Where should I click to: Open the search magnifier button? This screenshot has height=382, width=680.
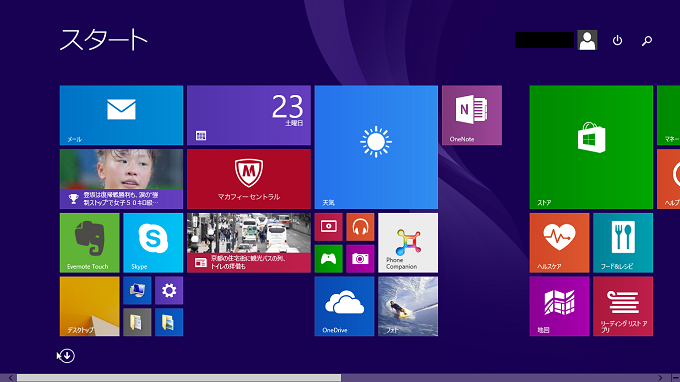pos(647,40)
